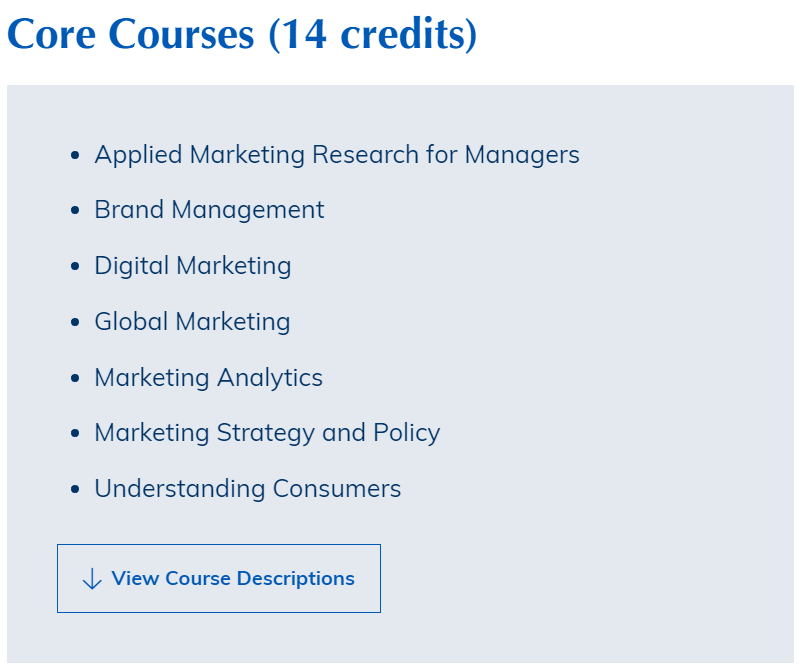Choose the Marketing Analytics course
The image size is (799, 664).
(208, 378)
